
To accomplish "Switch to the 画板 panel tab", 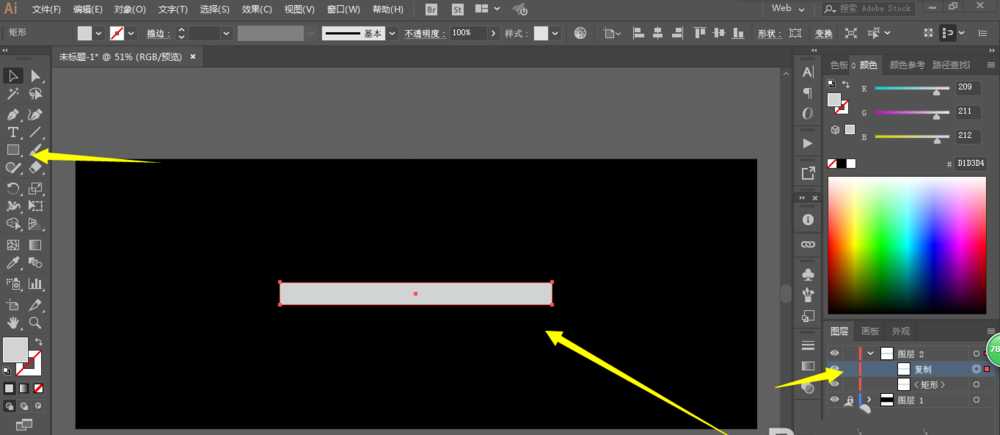I will click(870, 331).
